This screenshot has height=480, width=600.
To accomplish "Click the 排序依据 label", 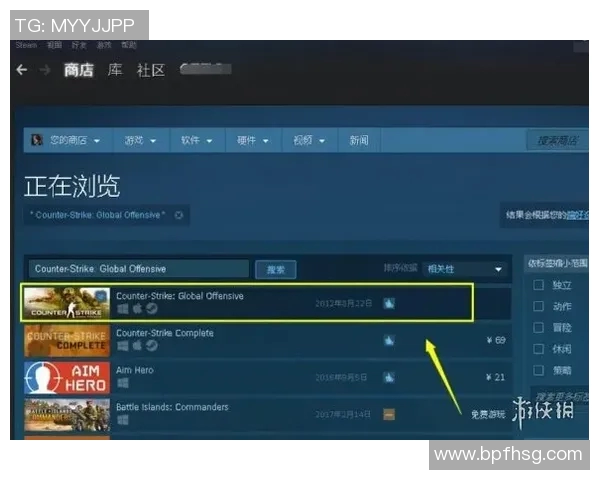I will coord(400,268).
